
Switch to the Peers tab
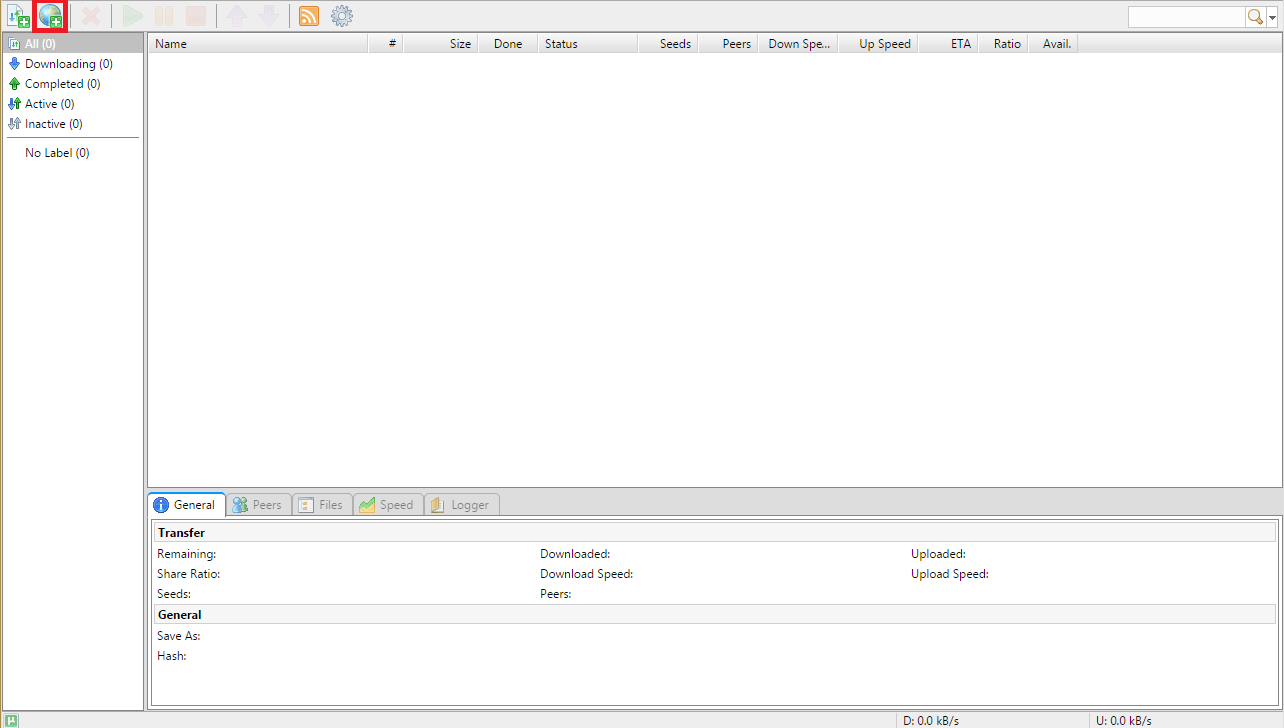click(x=259, y=505)
